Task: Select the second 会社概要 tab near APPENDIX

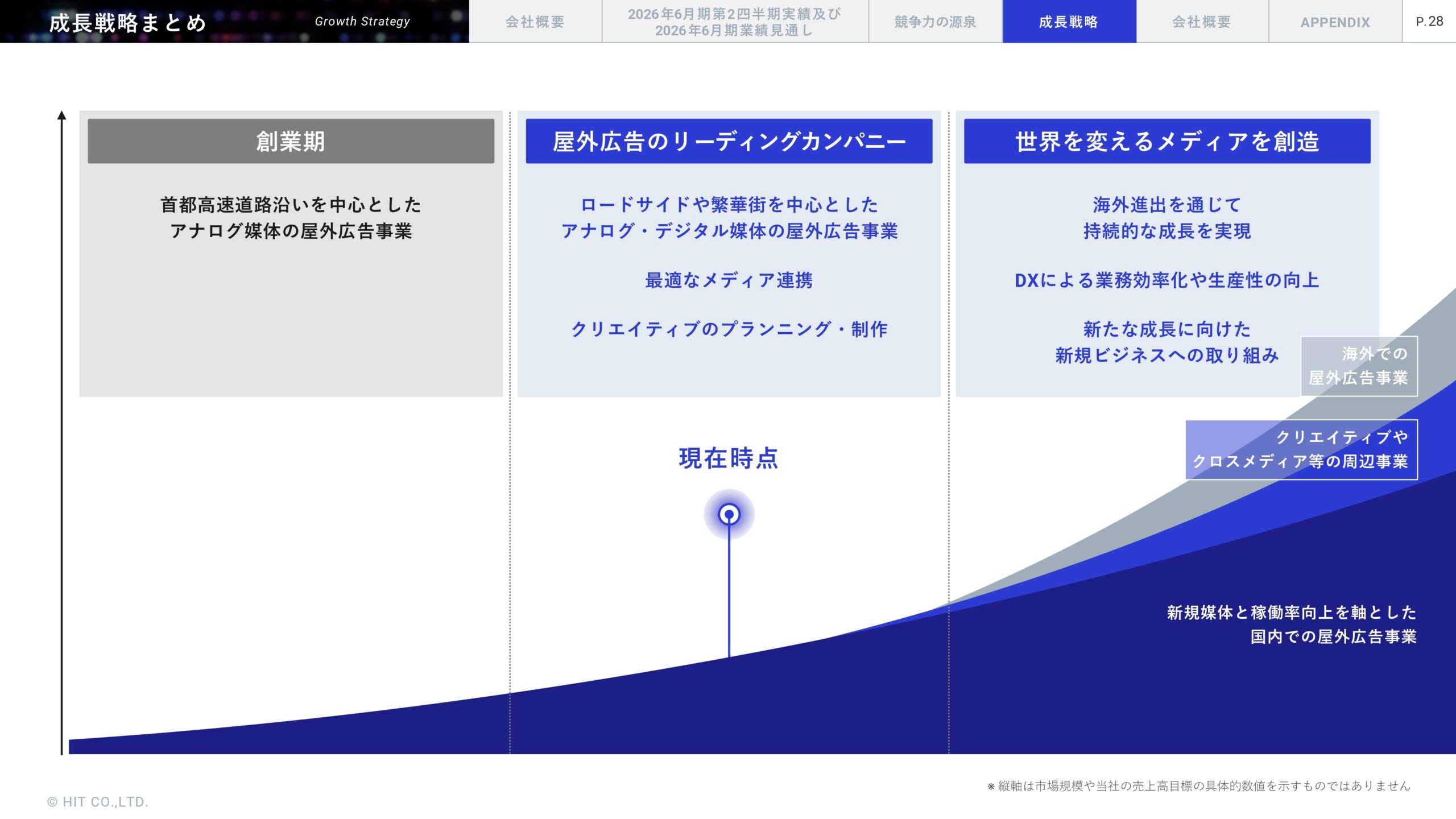Action: (1201, 23)
